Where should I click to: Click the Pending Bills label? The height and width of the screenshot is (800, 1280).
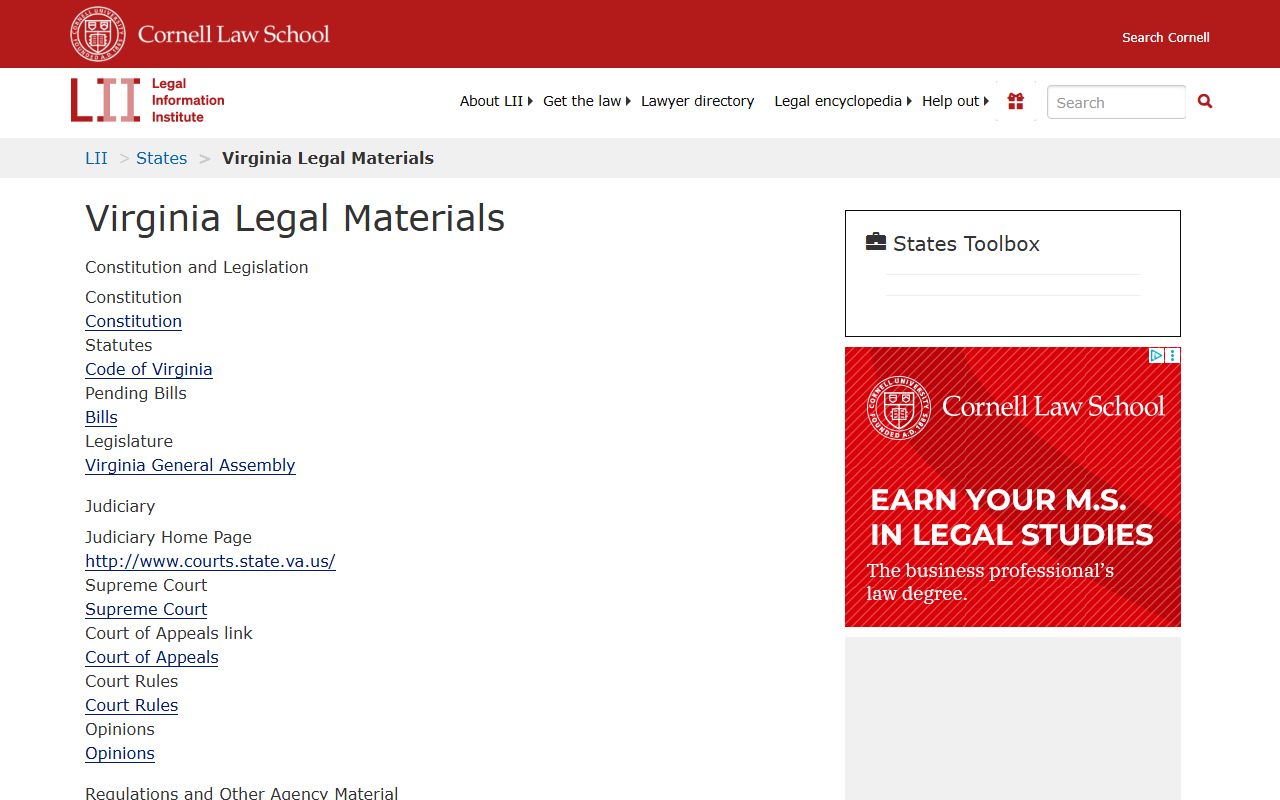pyautogui.click(x=136, y=393)
